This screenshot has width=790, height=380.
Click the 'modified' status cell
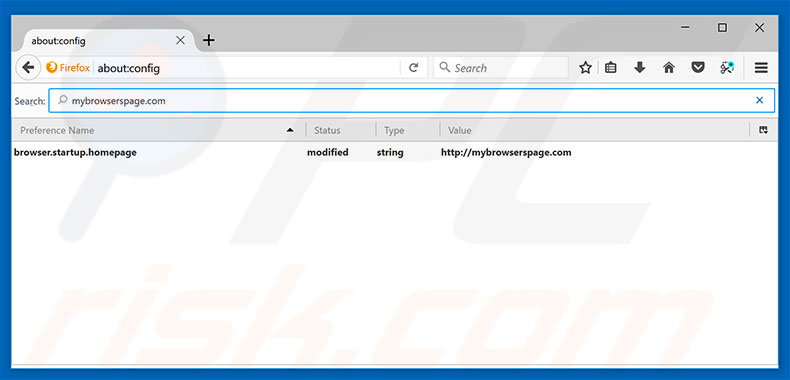point(327,152)
